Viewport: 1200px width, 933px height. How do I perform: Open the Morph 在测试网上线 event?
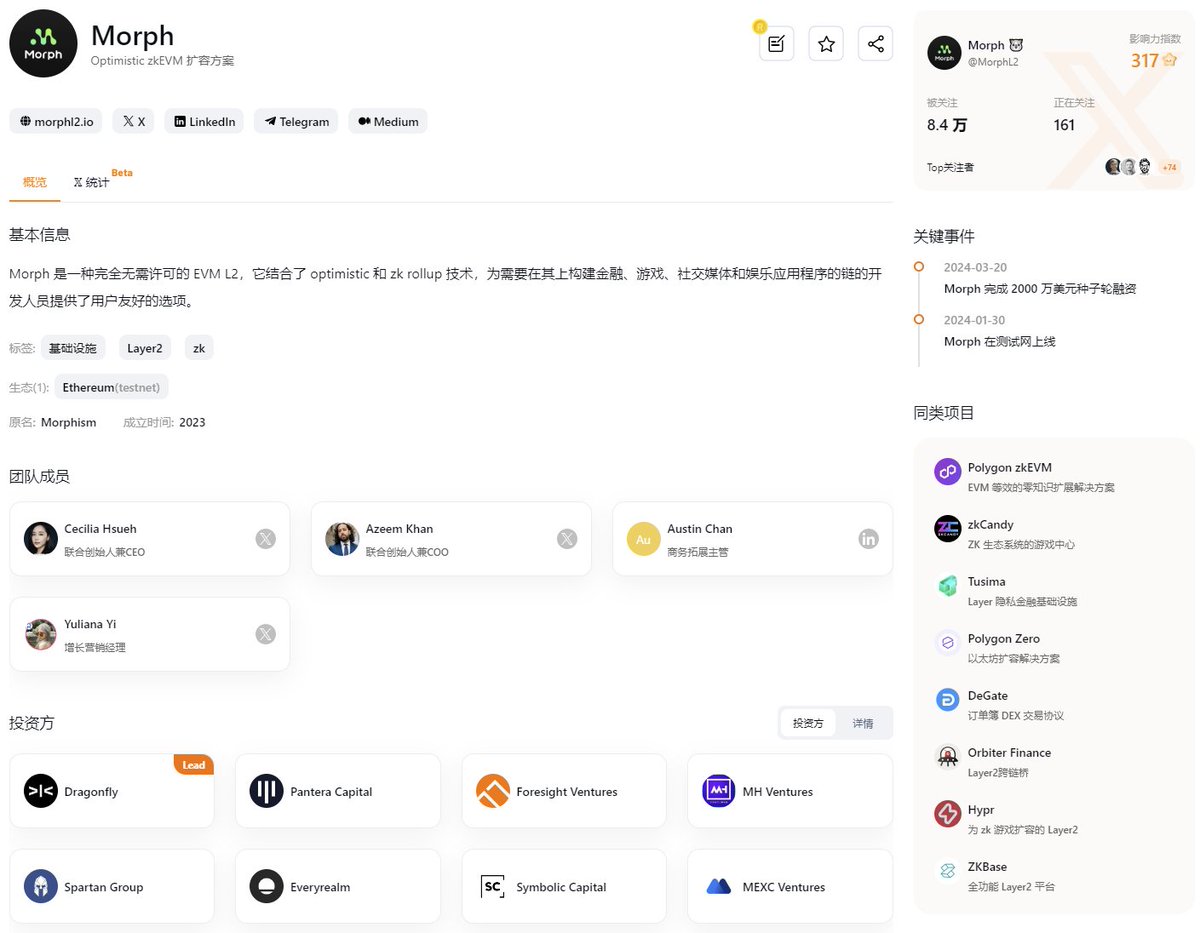[1000, 342]
